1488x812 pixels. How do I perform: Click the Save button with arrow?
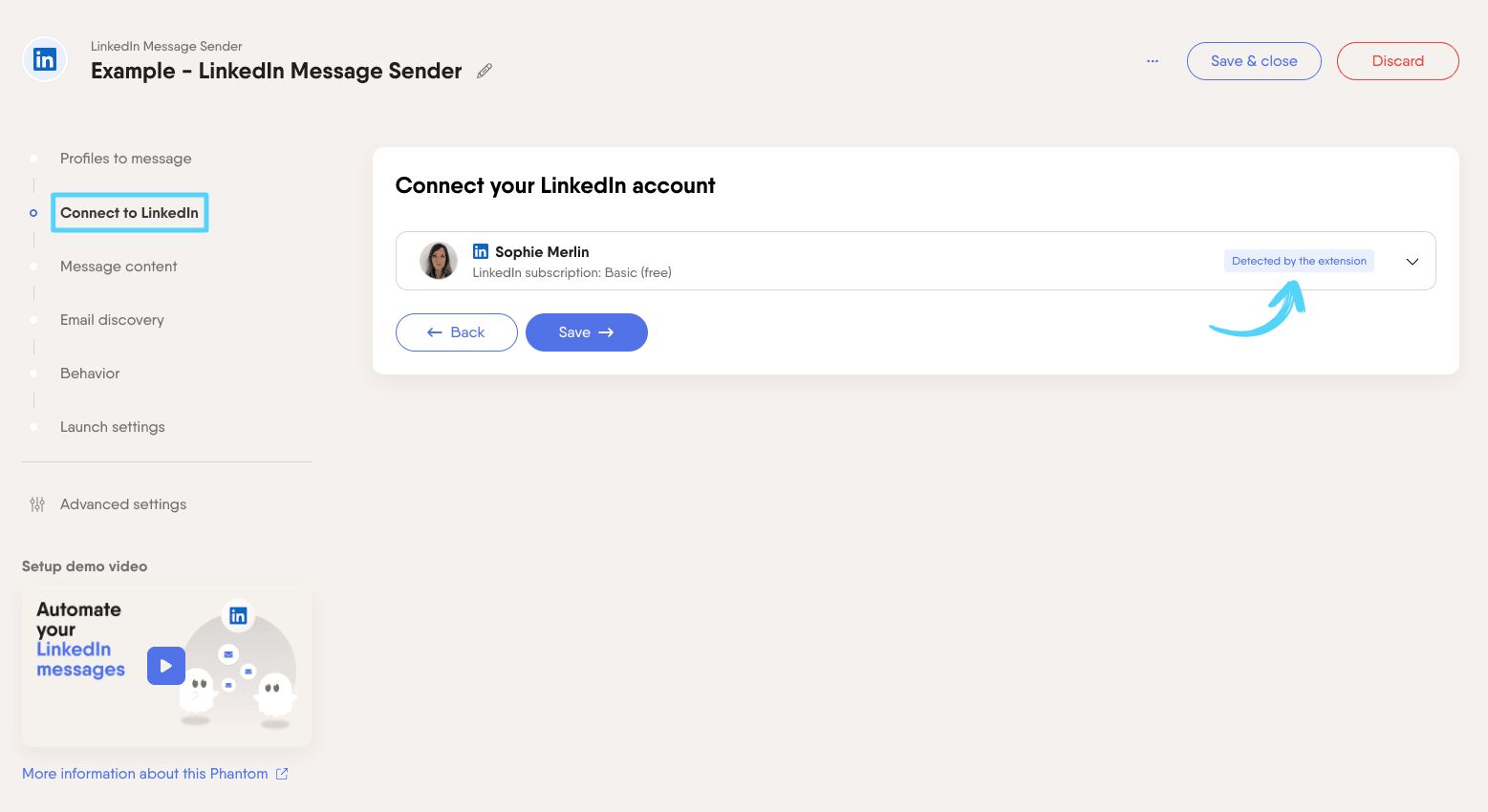tap(587, 332)
